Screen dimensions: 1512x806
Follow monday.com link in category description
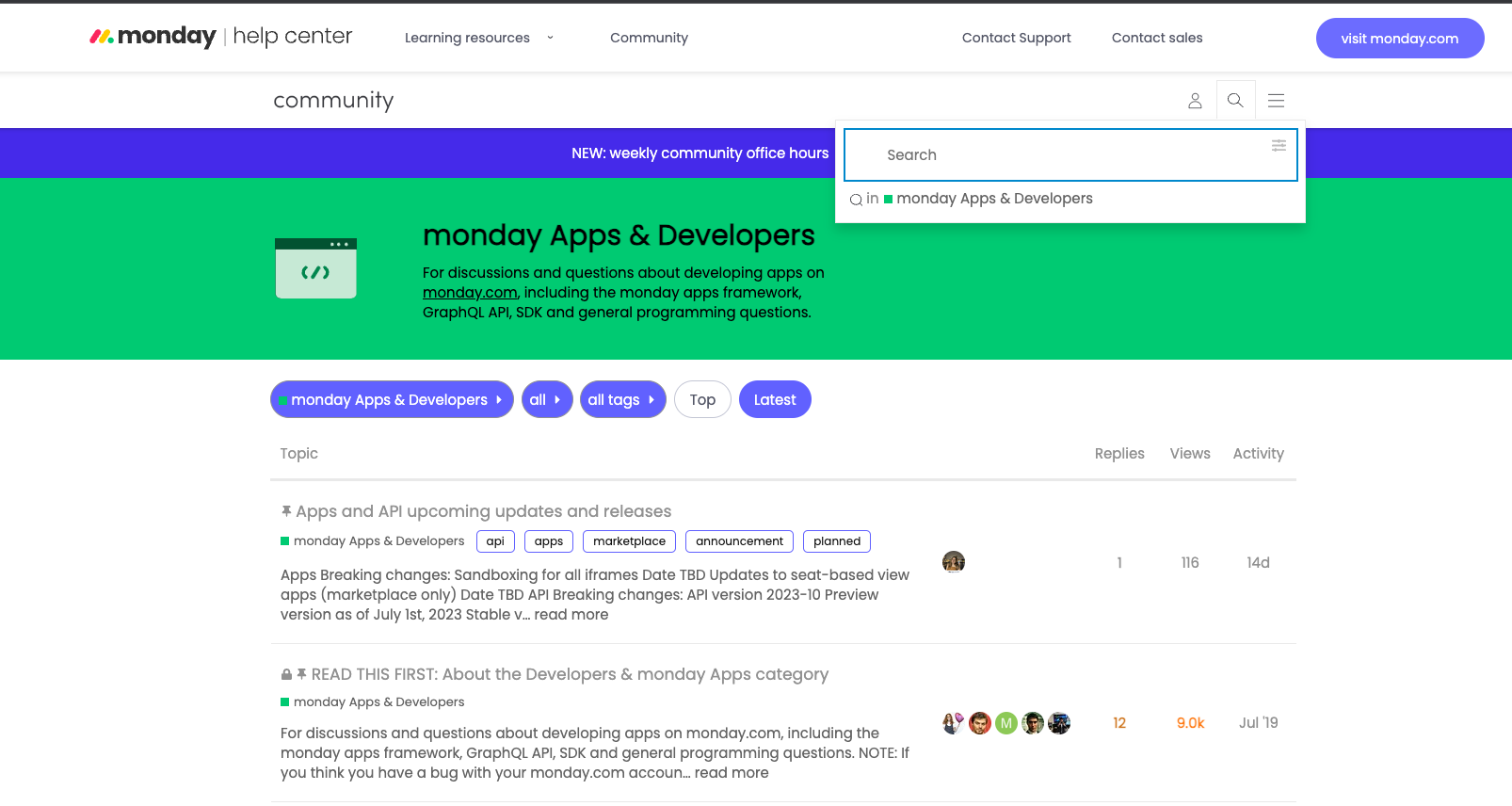click(470, 293)
